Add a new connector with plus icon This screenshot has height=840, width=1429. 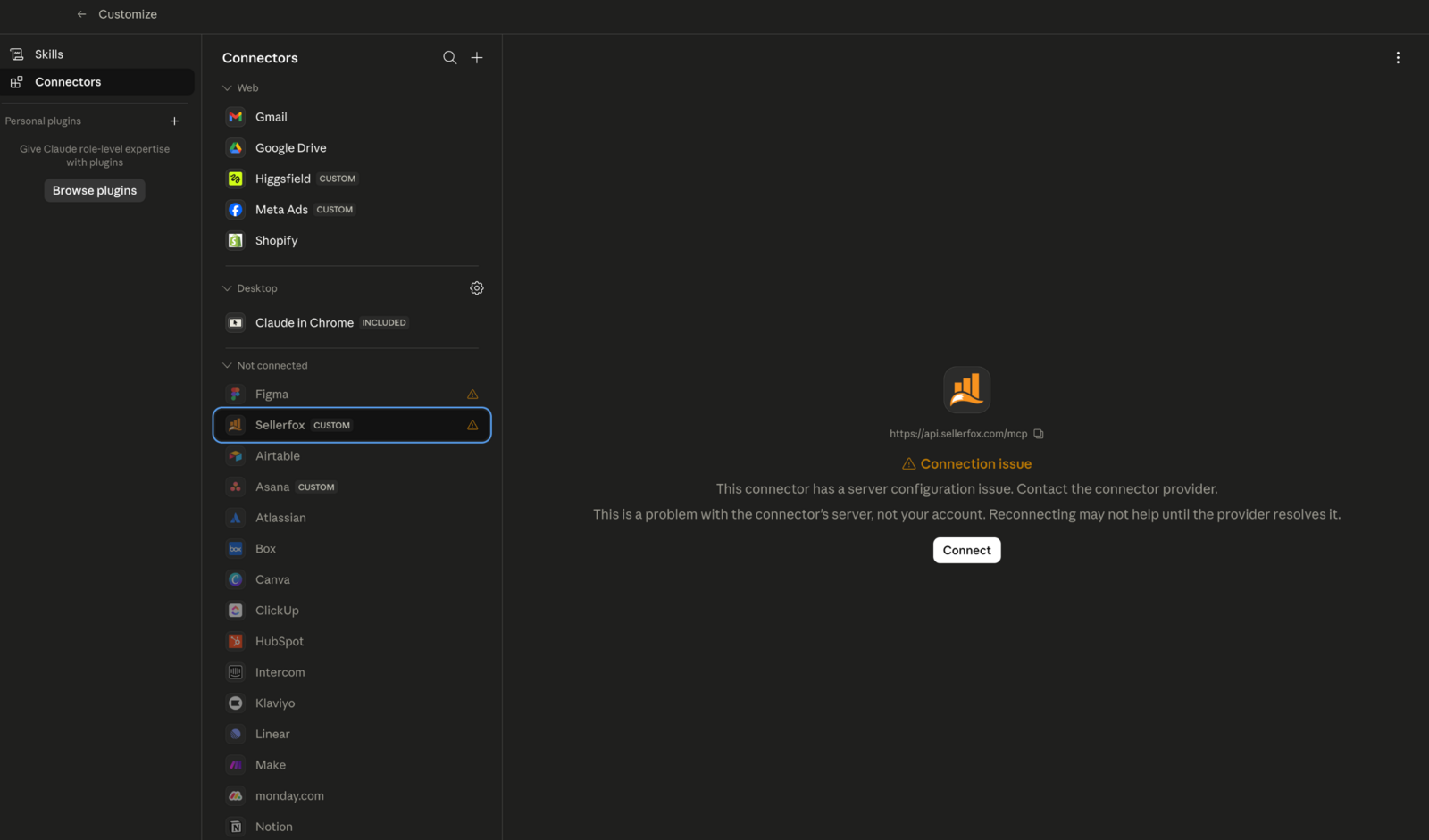[x=477, y=58]
